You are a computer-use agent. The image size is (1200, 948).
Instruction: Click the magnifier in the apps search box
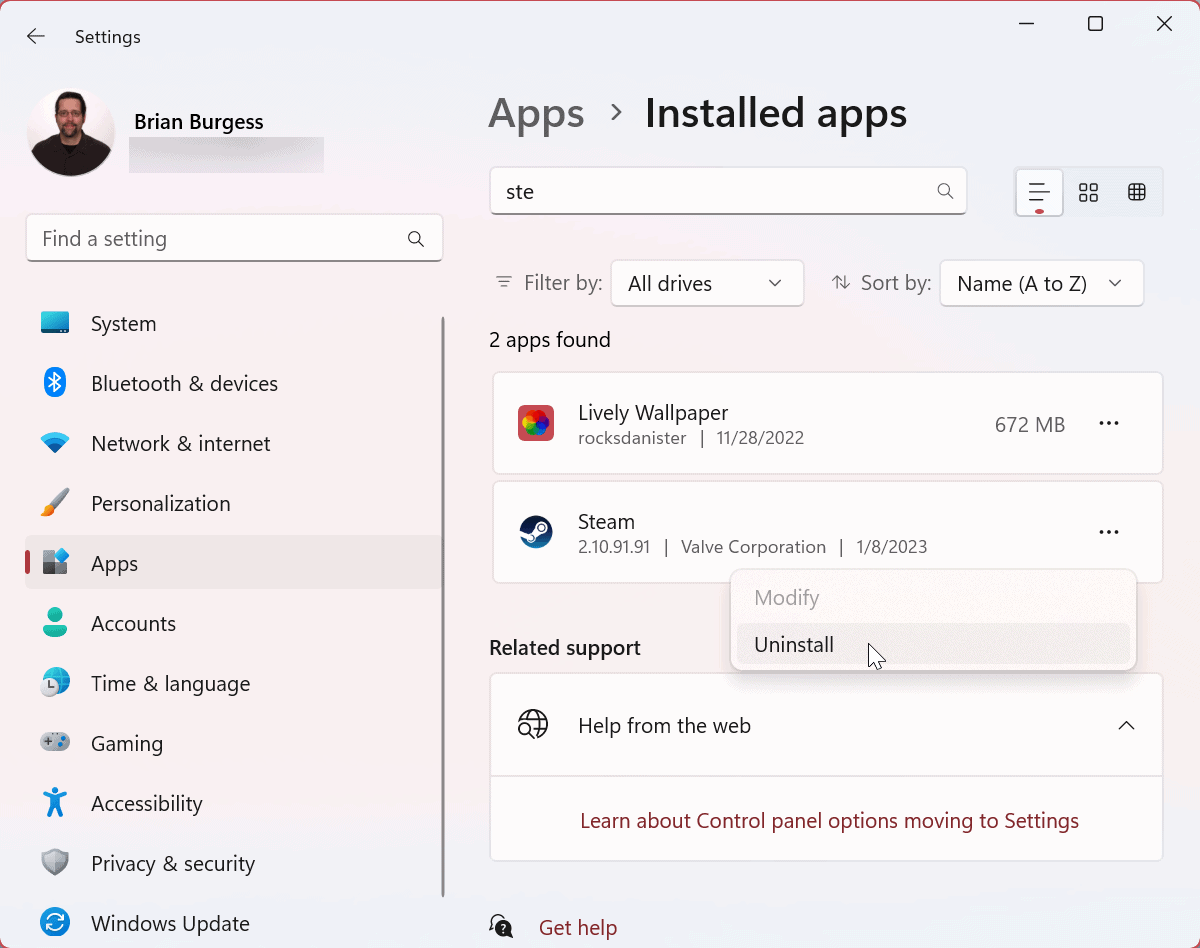[944, 191]
